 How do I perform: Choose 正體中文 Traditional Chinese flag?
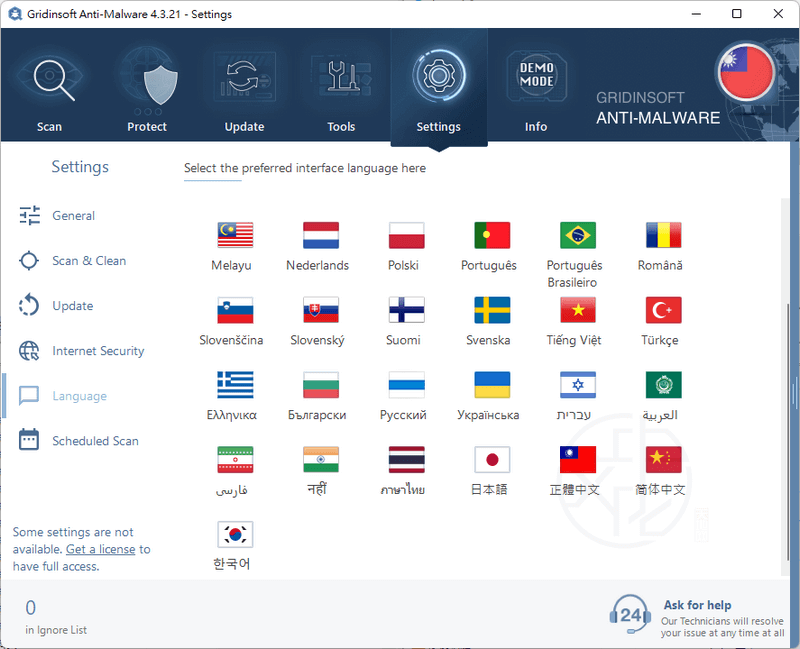click(x=578, y=460)
